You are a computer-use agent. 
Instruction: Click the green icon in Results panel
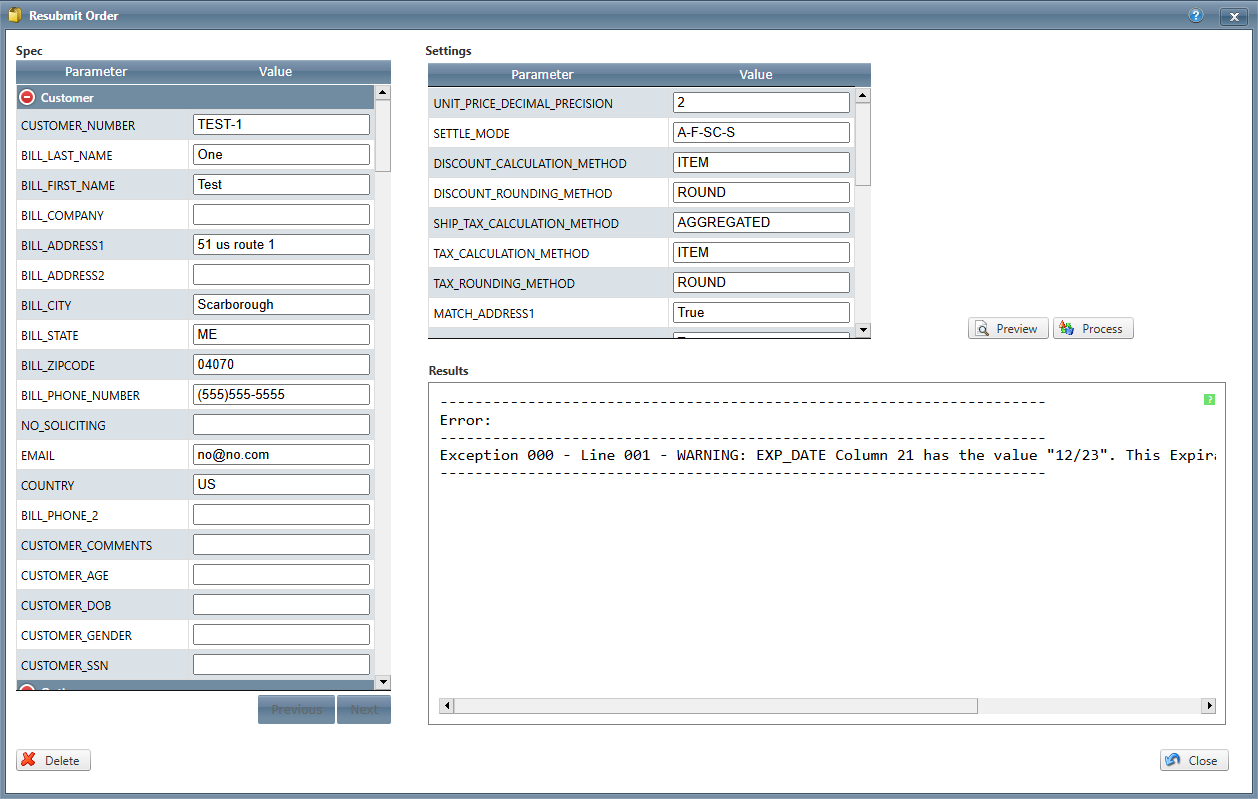(x=1209, y=399)
